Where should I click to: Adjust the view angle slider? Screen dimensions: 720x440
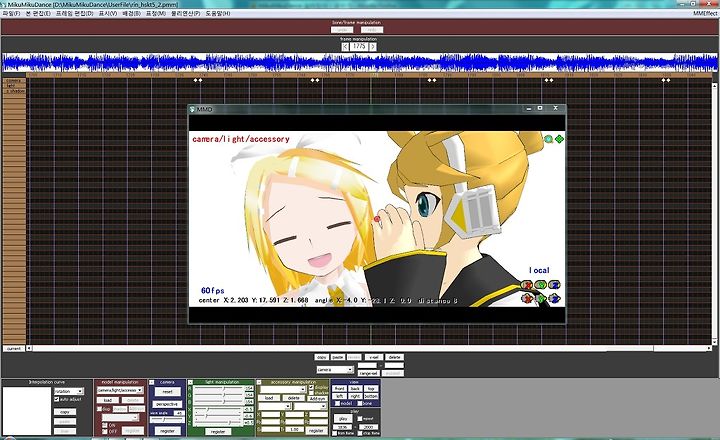[167, 419]
